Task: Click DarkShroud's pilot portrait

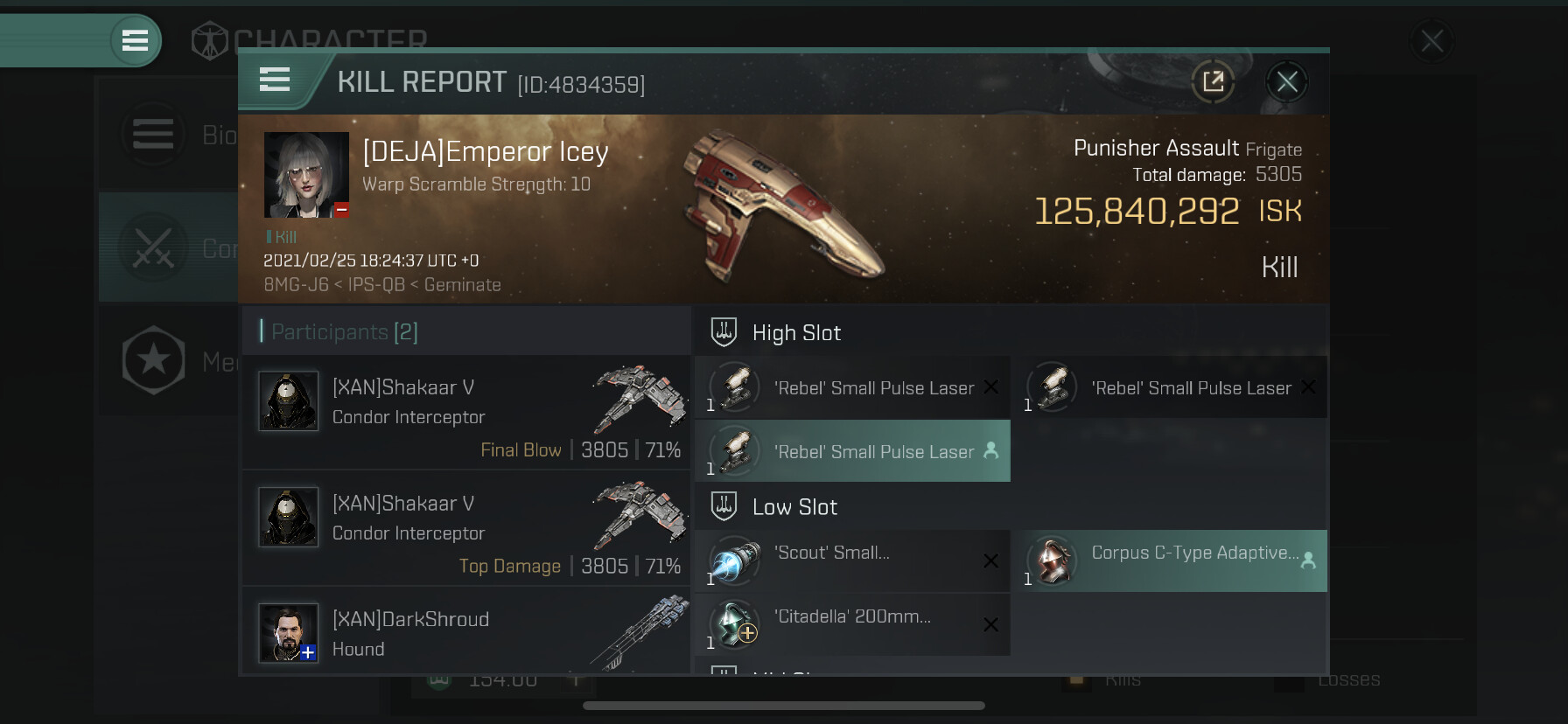Action: 289,633
